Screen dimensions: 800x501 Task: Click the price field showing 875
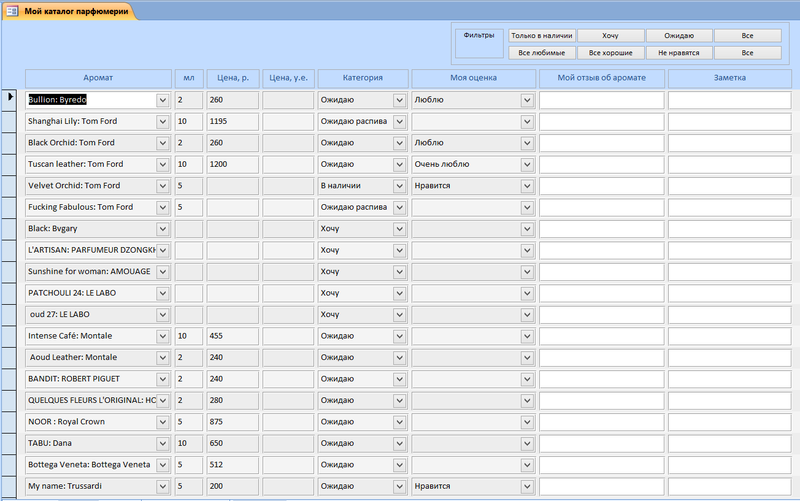(x=233, y=422)
